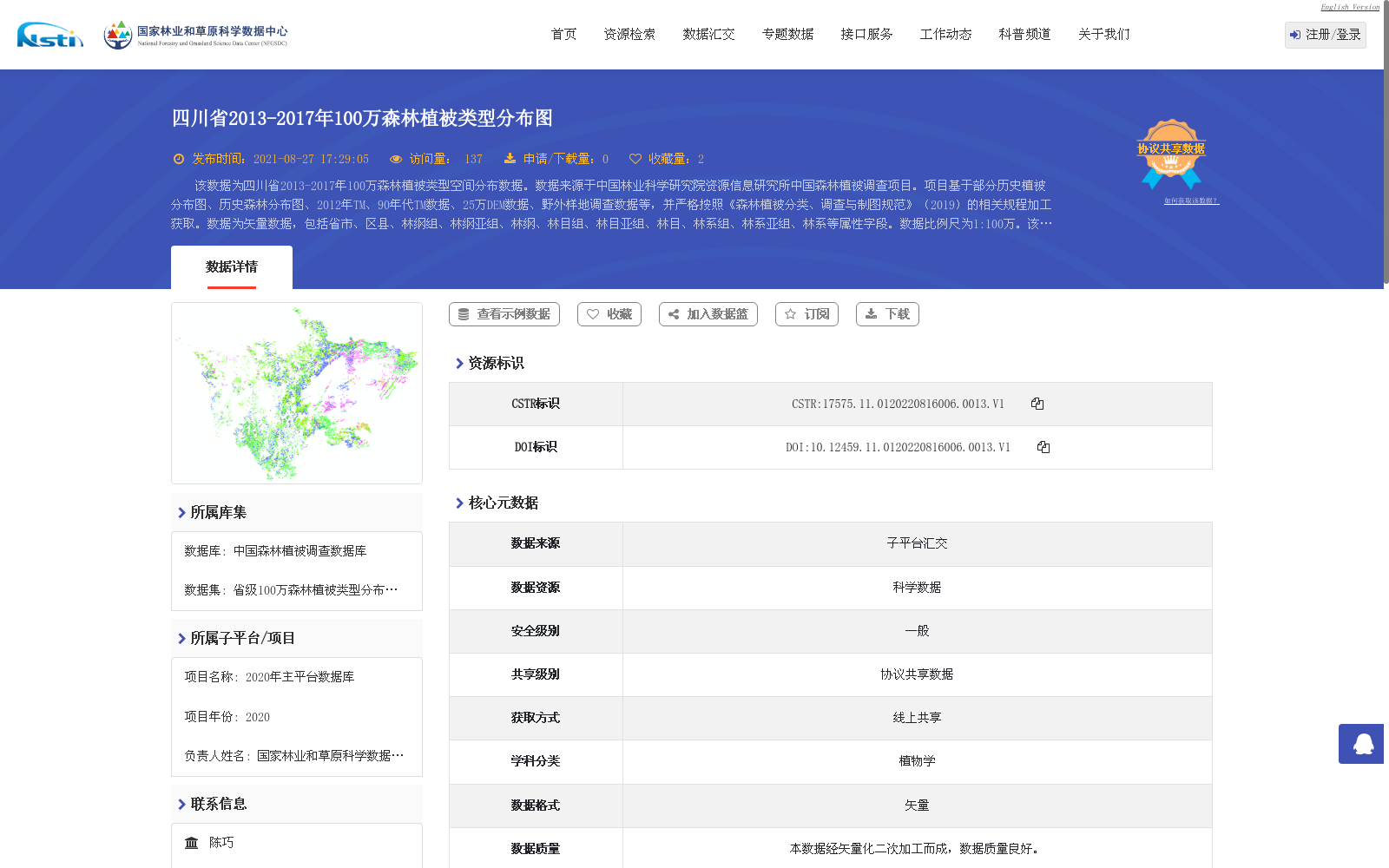Click the text 数据库: 中国森林植被调查数据库
Viewport: 1389px width, 868px height.
275,551
